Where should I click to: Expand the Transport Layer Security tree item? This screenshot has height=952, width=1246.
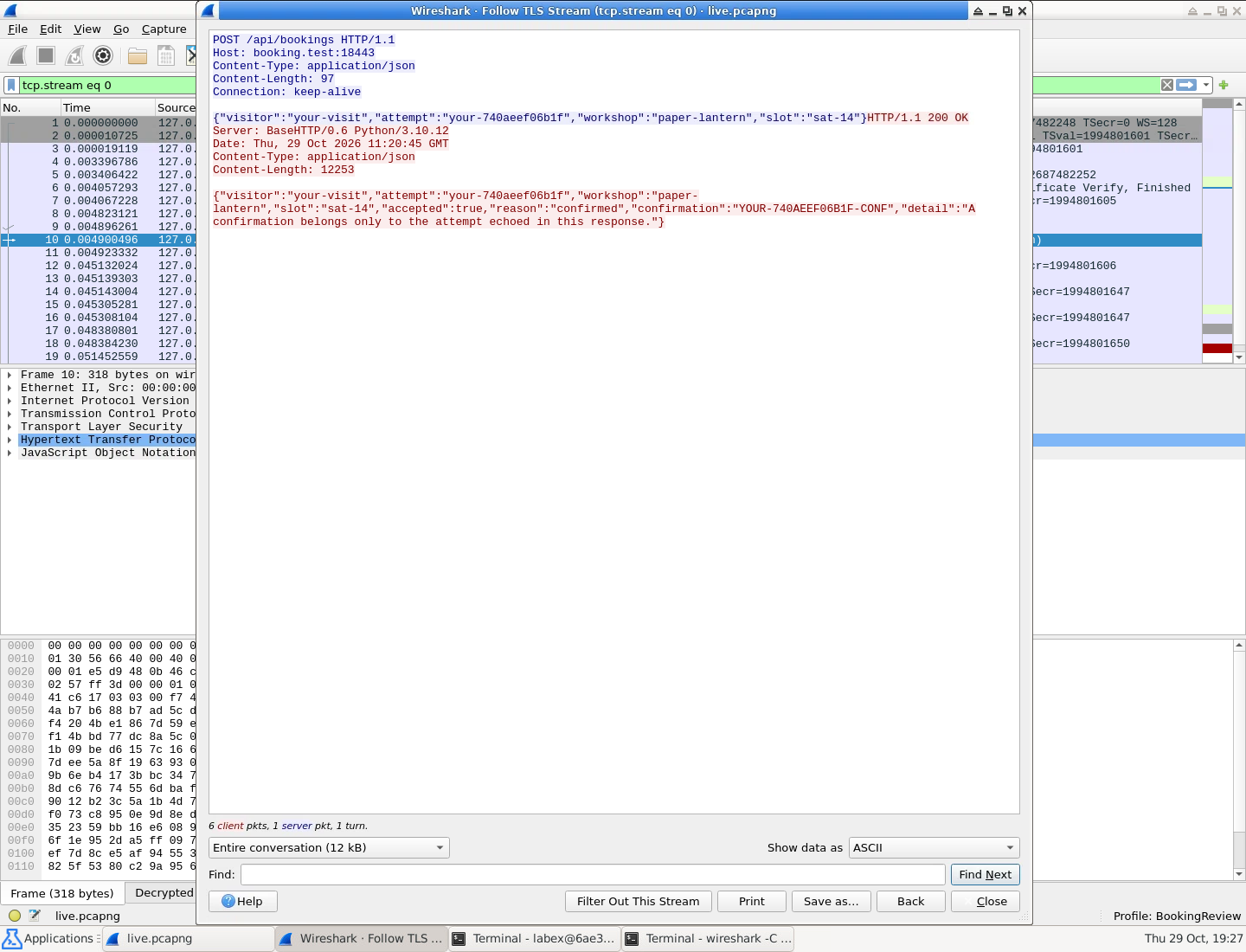point(10,427)
